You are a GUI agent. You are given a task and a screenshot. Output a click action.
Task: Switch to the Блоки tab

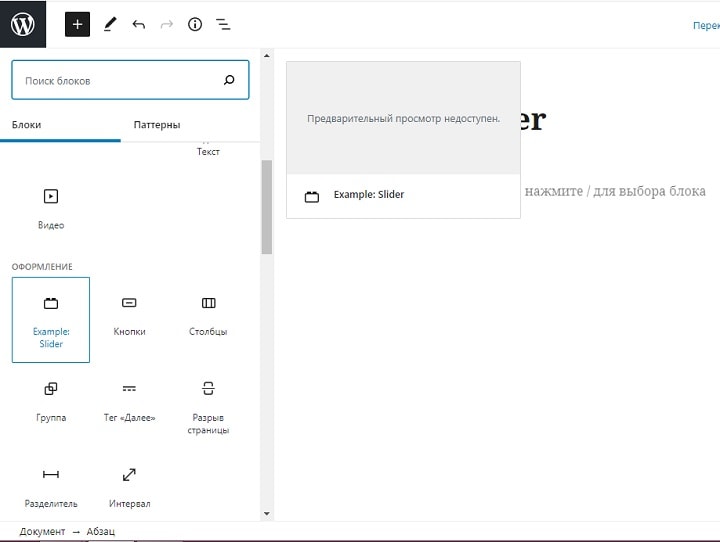(x=26, y=125)
